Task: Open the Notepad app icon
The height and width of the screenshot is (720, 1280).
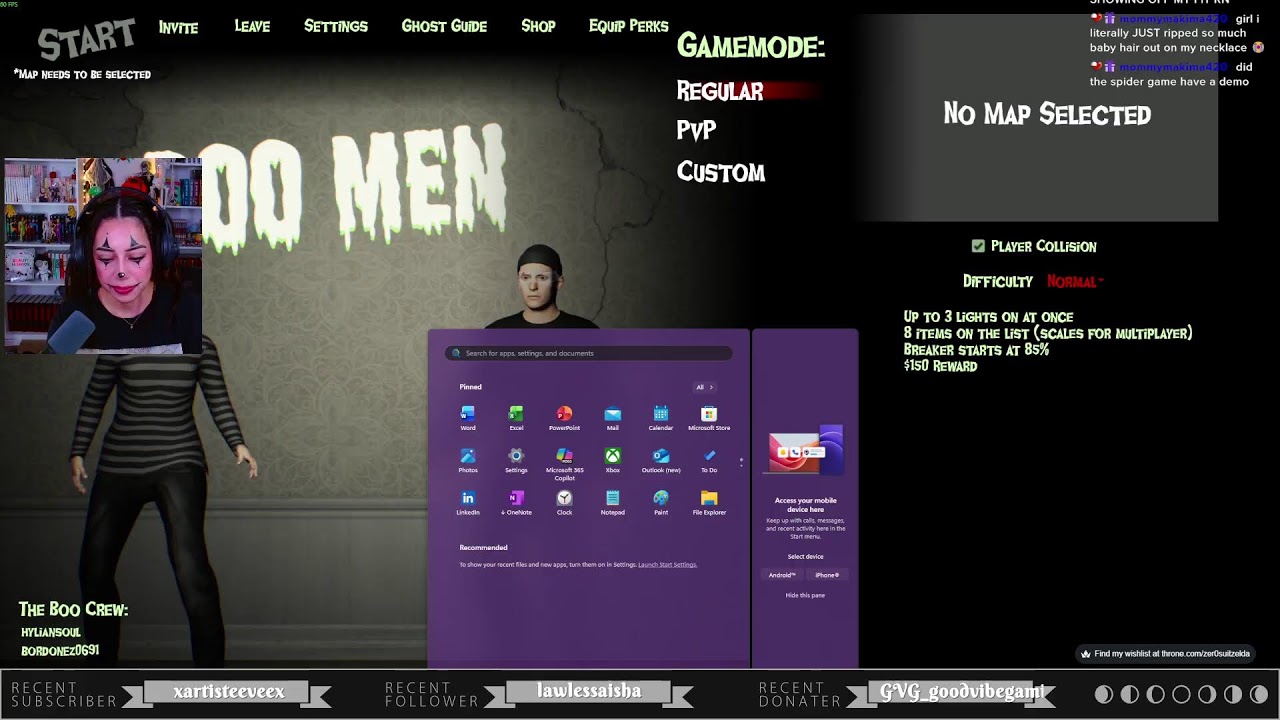Action: coord(612,499)
